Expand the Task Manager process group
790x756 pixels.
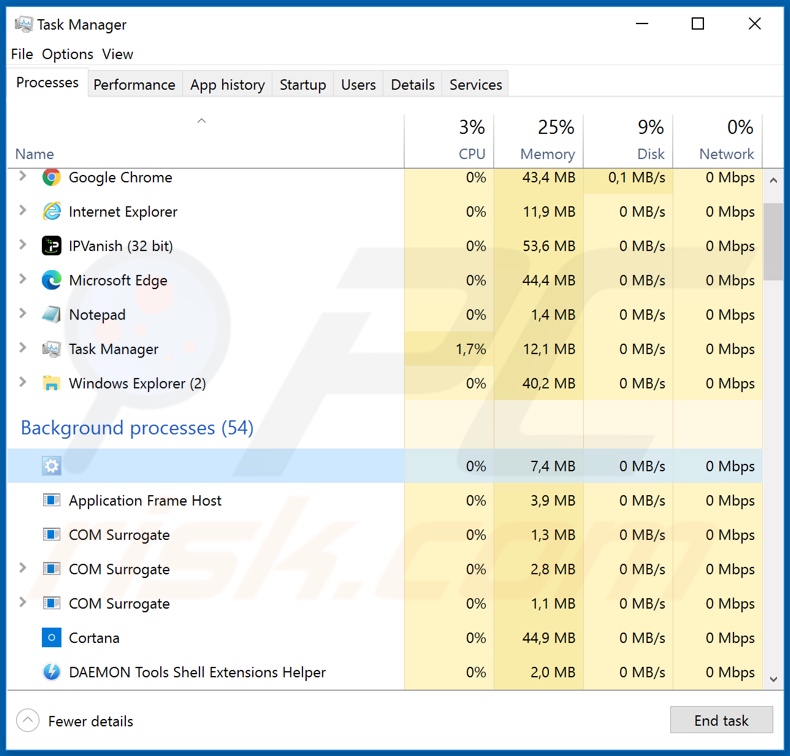pos(22,348)
